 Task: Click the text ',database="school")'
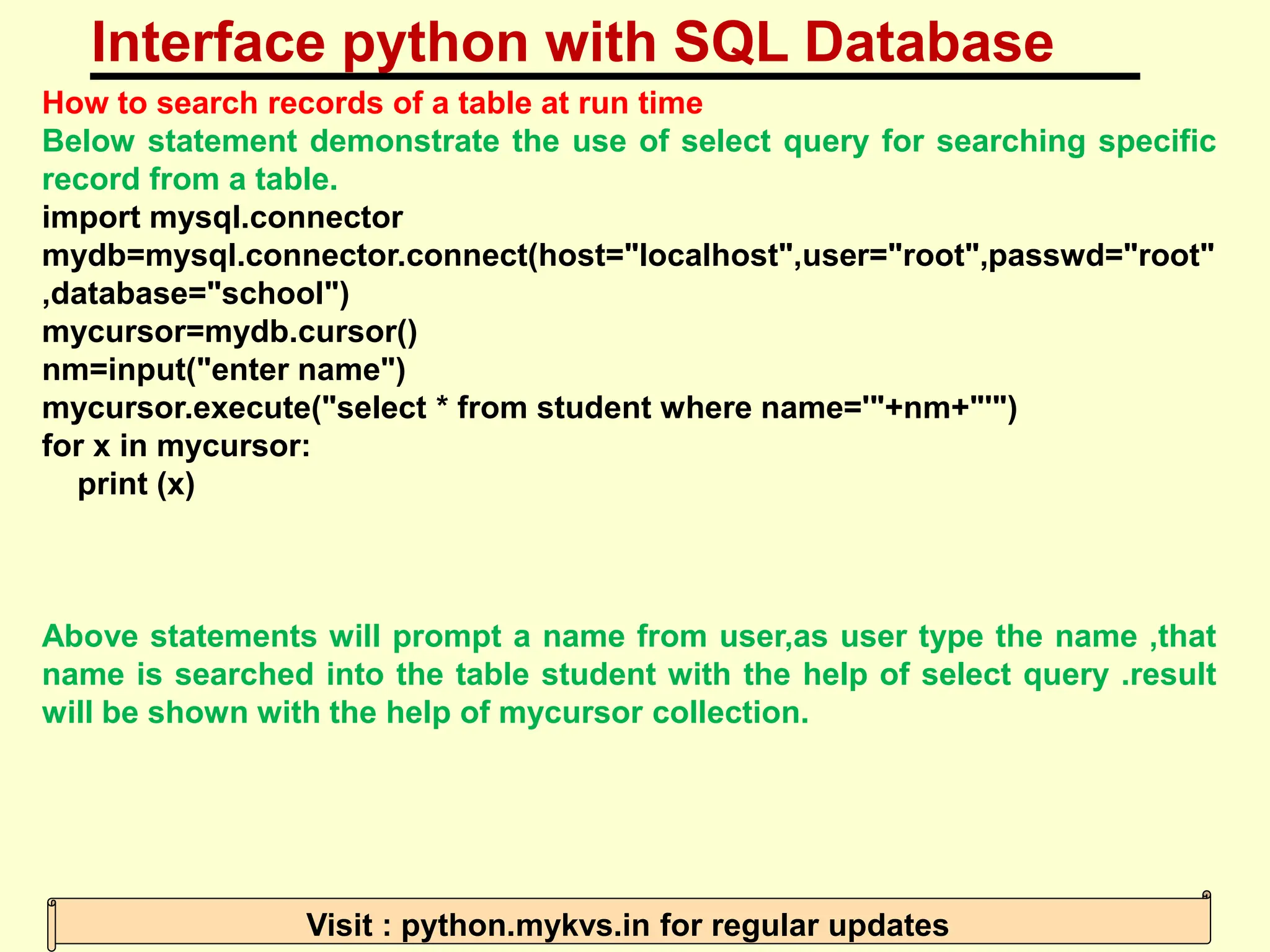(196, 294)
